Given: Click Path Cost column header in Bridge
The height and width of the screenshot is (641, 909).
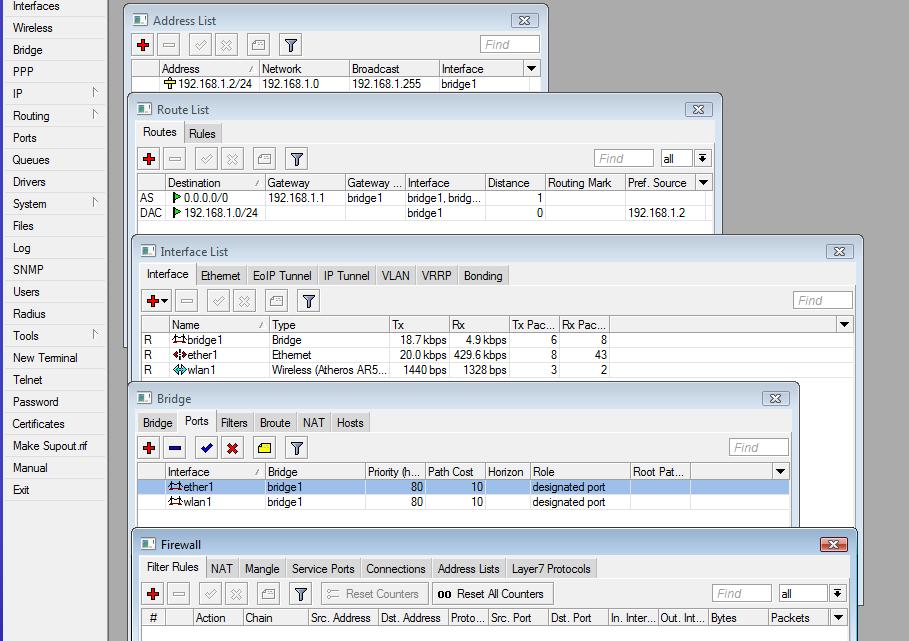Looking at the screenshot, I should pyautogui.click(x=454, y=472).
